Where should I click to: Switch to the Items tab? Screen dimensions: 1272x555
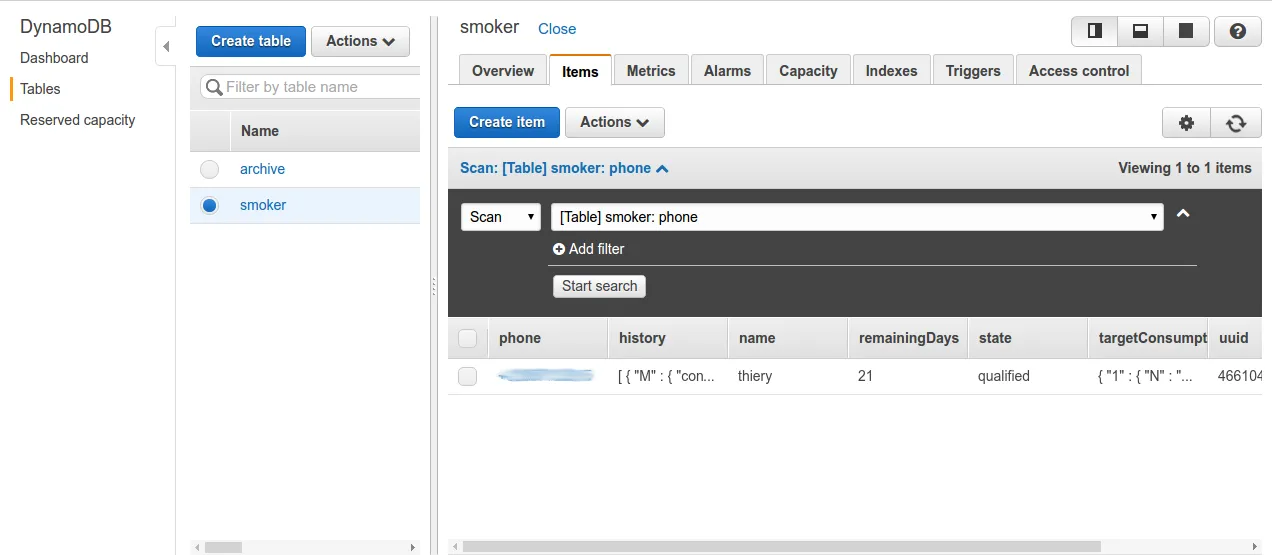coord(580,71)
